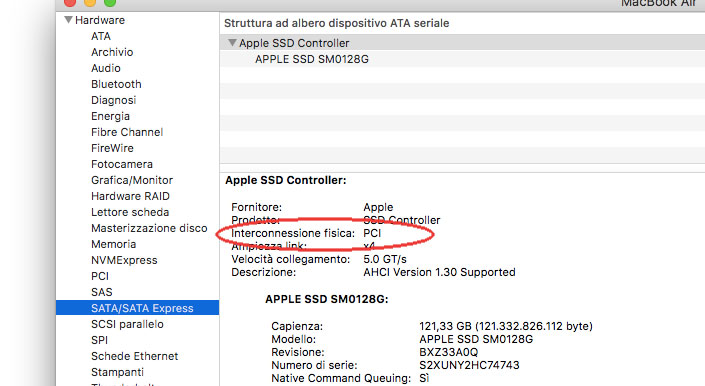The width and height of the screenshot is (705, 386).
Task: Select Masterizzazione disco in sidebar
Action: (x=149, y=228)
